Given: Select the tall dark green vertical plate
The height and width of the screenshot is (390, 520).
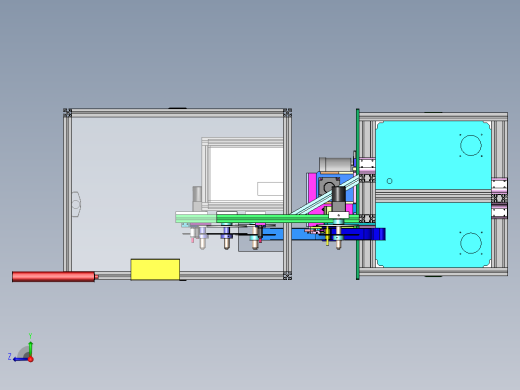Looking at the screenshot, I should (x=358, y=194).
